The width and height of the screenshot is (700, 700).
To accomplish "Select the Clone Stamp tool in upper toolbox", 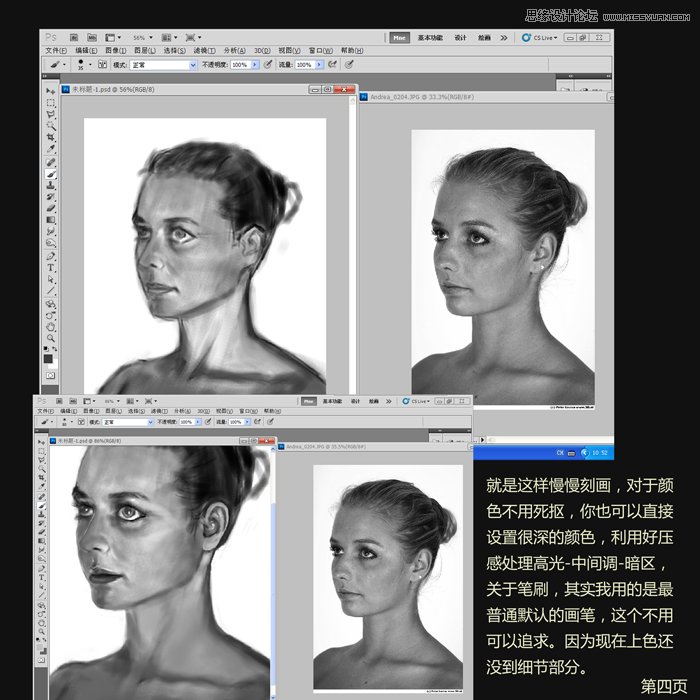I will (50, 185).
